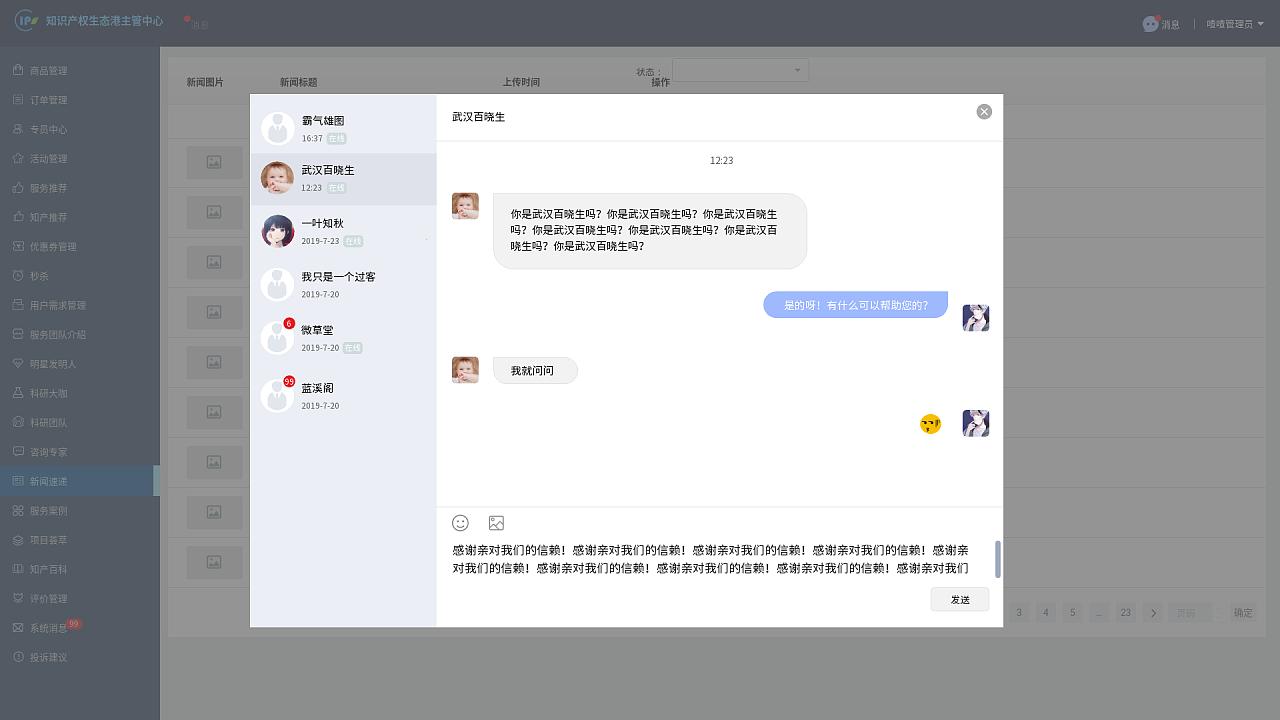Image resolution: width=1280 pixels, height=720 pixels.
Task: Open the 状态 status dropdown
Action: [x=740, y=70]
